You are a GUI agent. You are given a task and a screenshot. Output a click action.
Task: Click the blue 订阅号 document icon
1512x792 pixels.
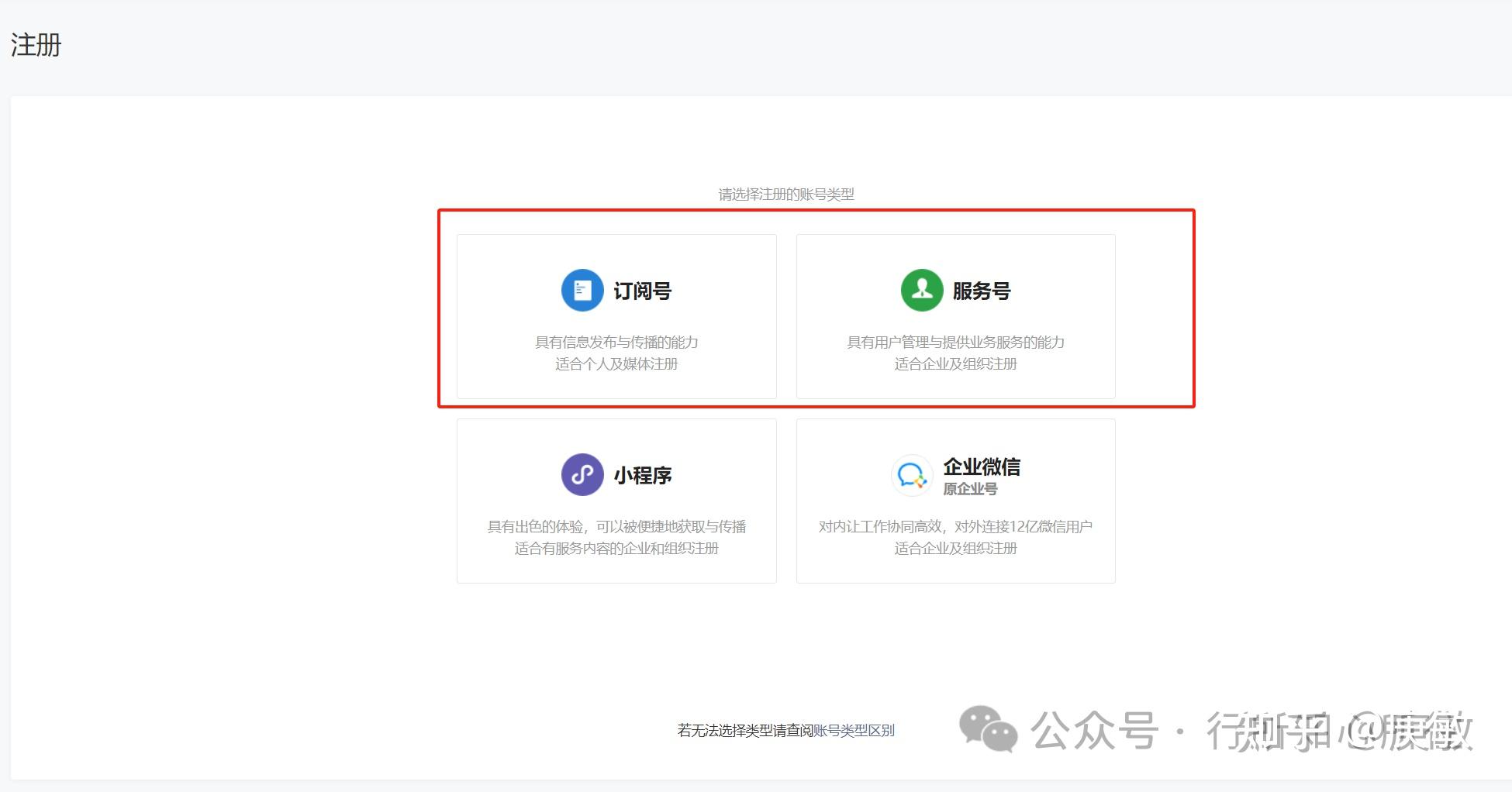click(x=582, y=291)
